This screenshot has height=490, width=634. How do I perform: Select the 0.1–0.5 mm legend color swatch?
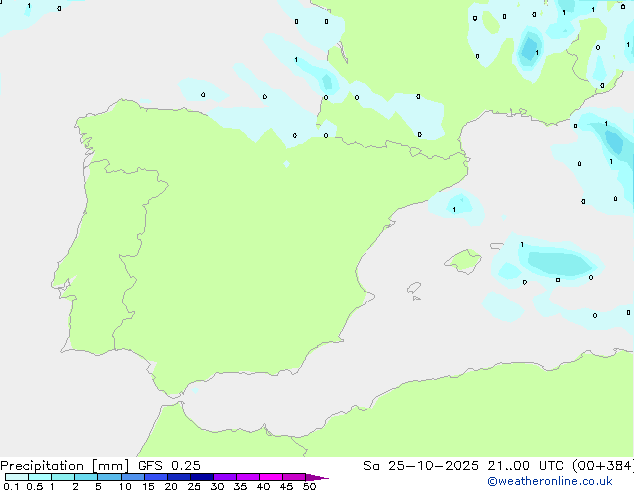pos(17,477)
